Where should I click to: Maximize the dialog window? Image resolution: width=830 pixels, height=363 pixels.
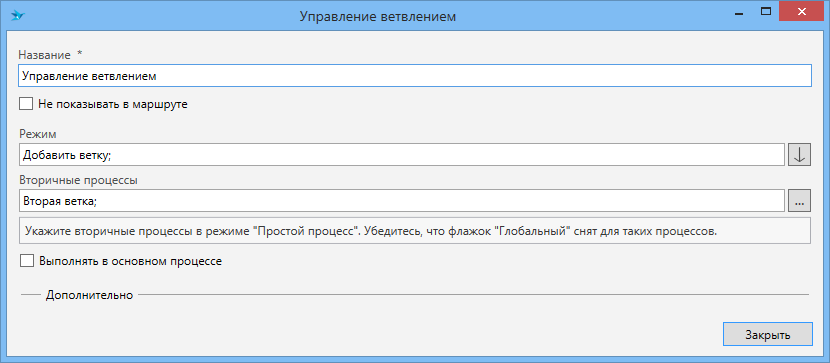click(x=765, y=12)
